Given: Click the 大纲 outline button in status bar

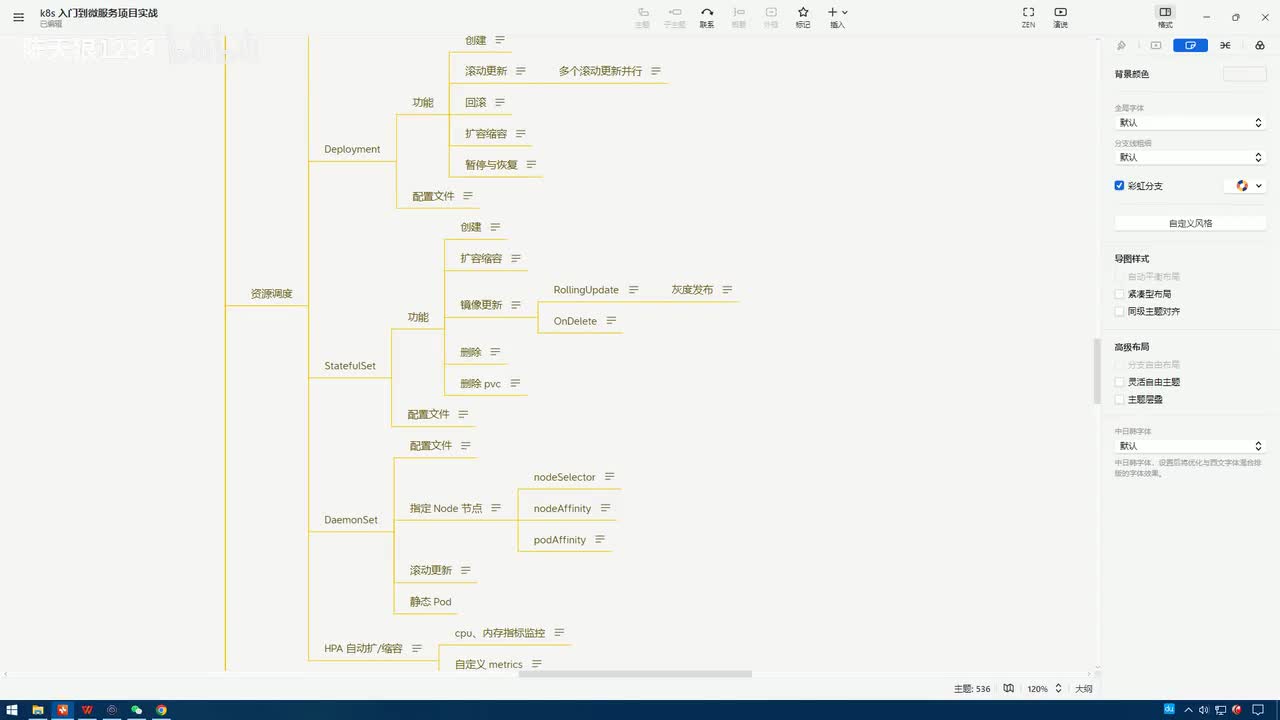Looking at the screenshot, I should pos(1083,689).
